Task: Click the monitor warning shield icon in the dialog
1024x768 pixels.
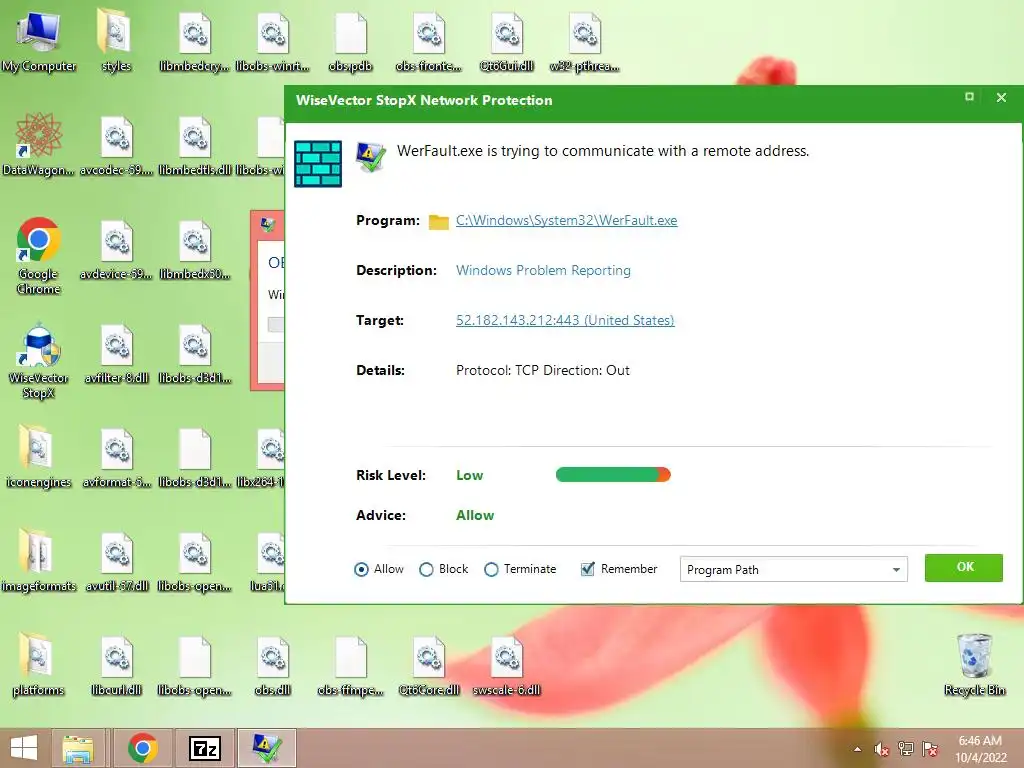Action: 370,157
